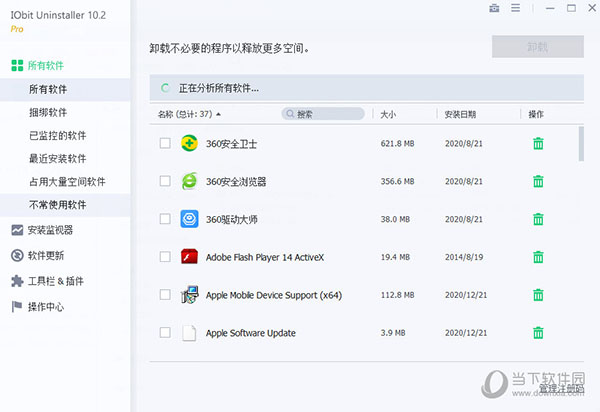Image resolution: width=600 pixels, height=412 pixels.
Task: Delete 360安全卫士 via trash icon
Action: 538,143
